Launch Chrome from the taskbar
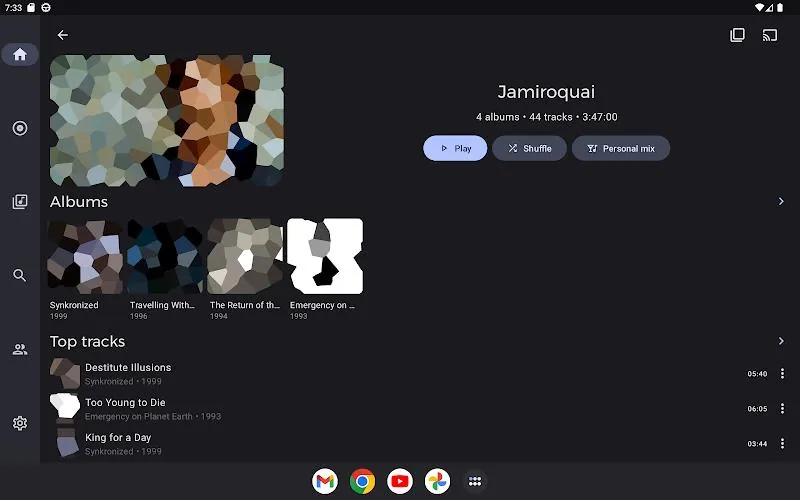Viewport: 800px width, 500px height. pyautogui.click(x=362, y=481)
